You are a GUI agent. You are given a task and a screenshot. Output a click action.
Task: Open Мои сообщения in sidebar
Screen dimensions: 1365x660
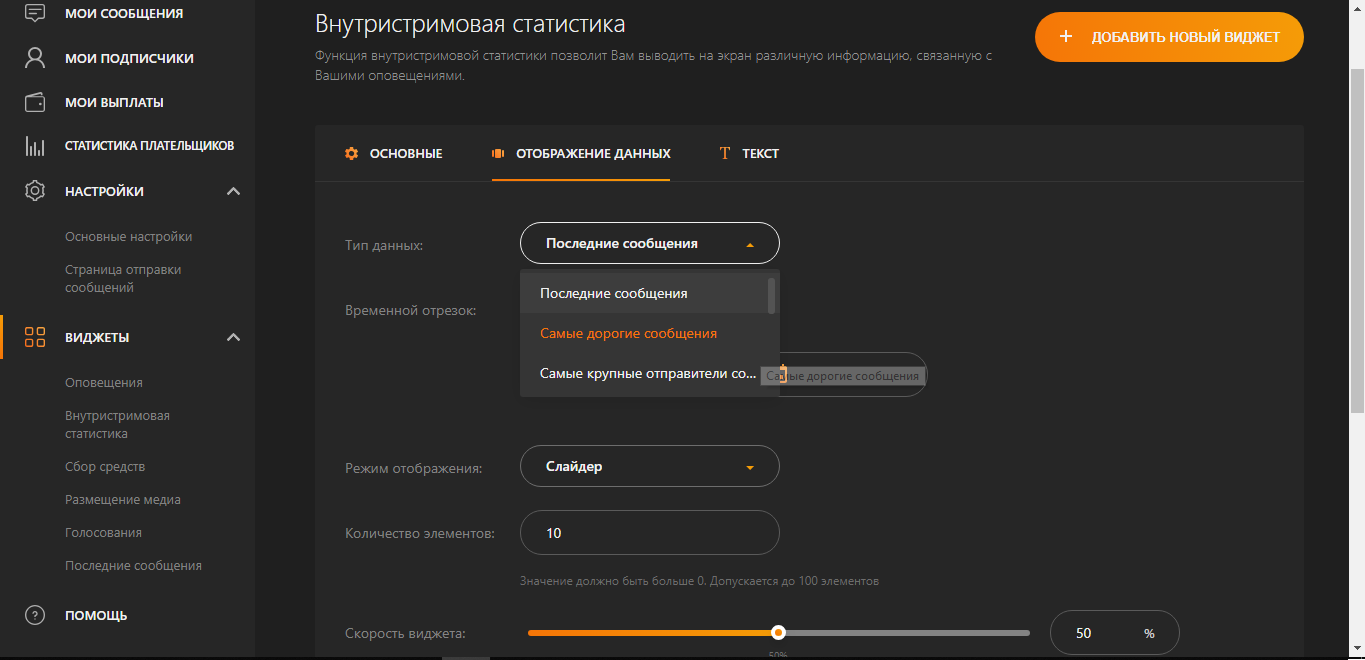click(124, 14)
